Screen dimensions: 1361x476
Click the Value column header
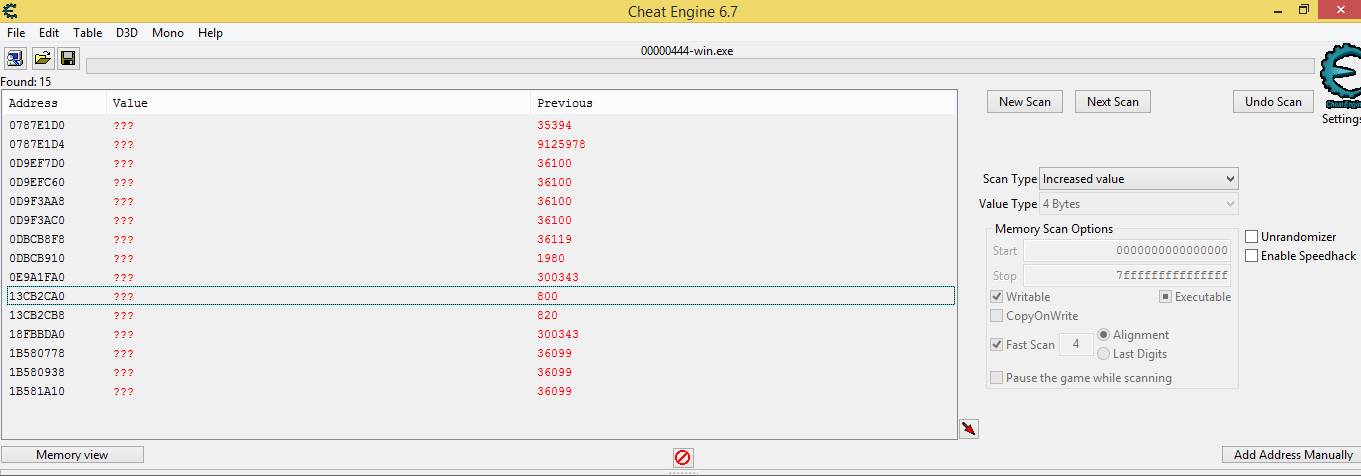click(319, 103)
